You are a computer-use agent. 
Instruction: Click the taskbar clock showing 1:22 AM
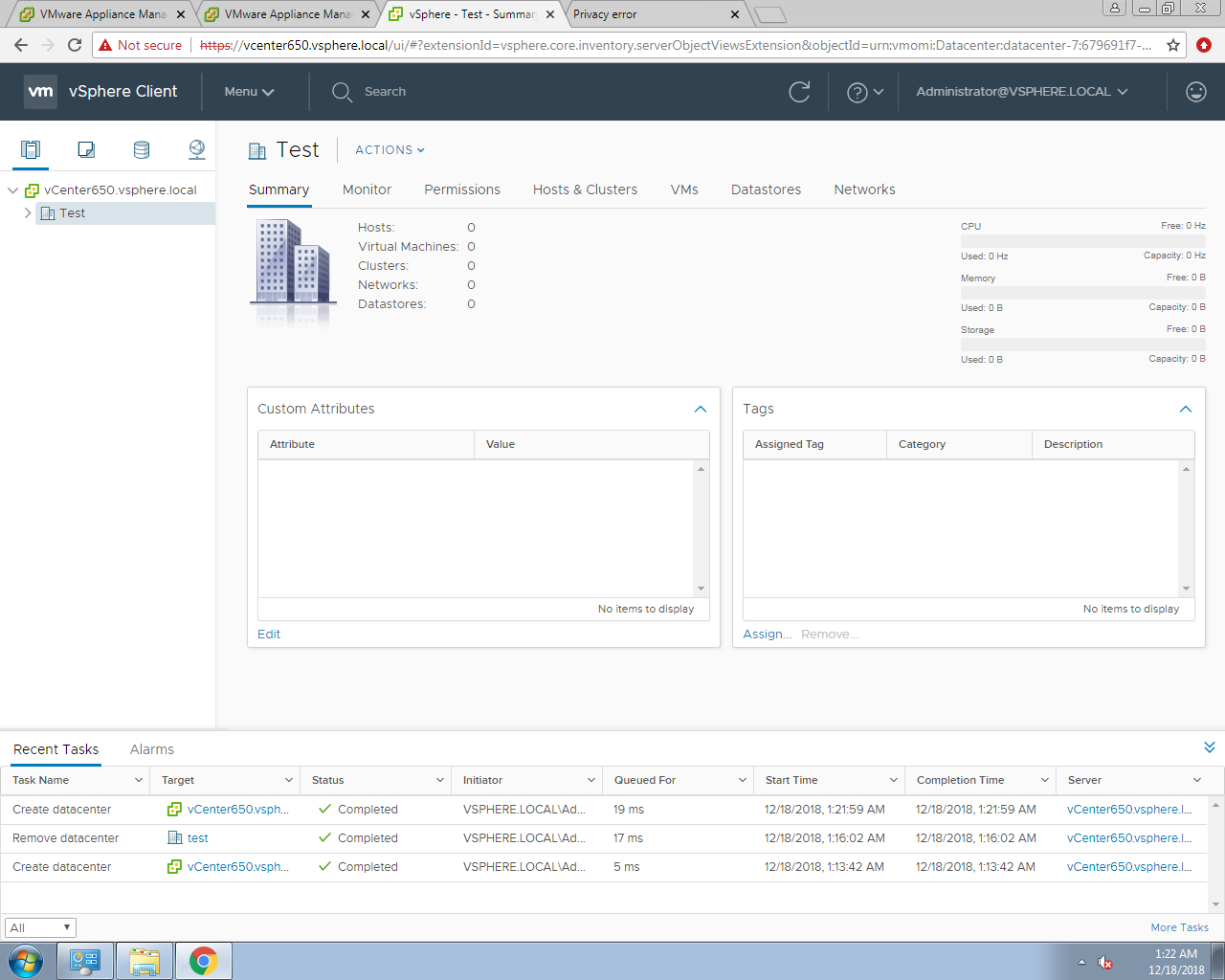point(1176,962)
